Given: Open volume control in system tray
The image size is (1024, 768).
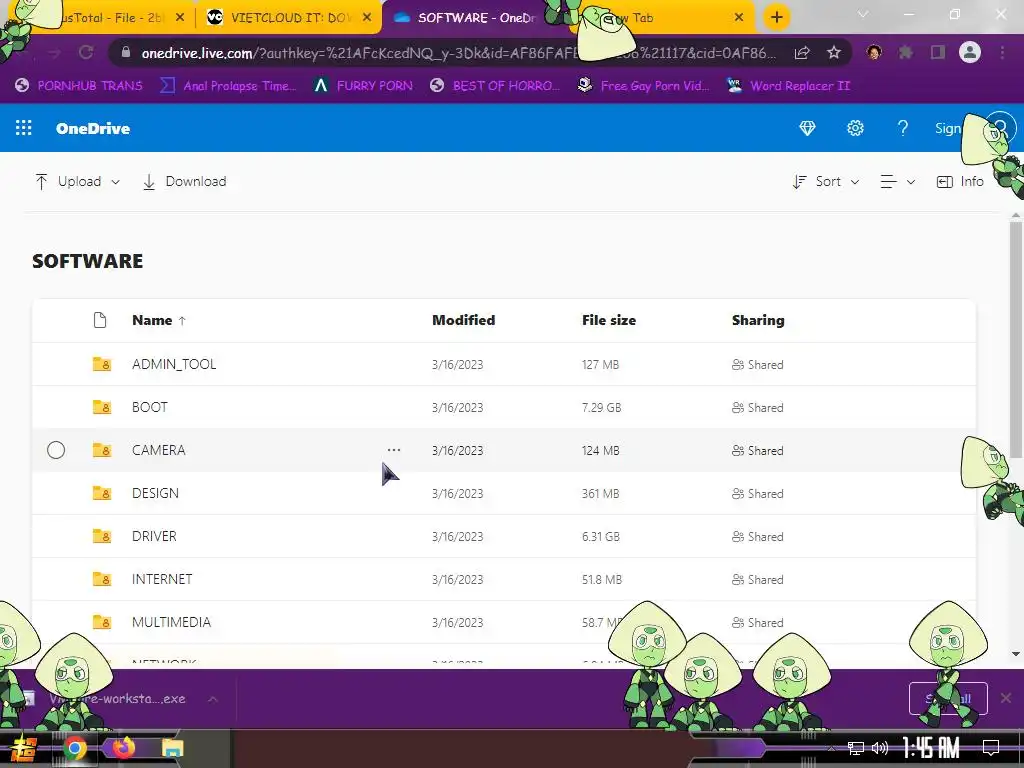Looking at the screenshot, I should (x=880, y=748).
